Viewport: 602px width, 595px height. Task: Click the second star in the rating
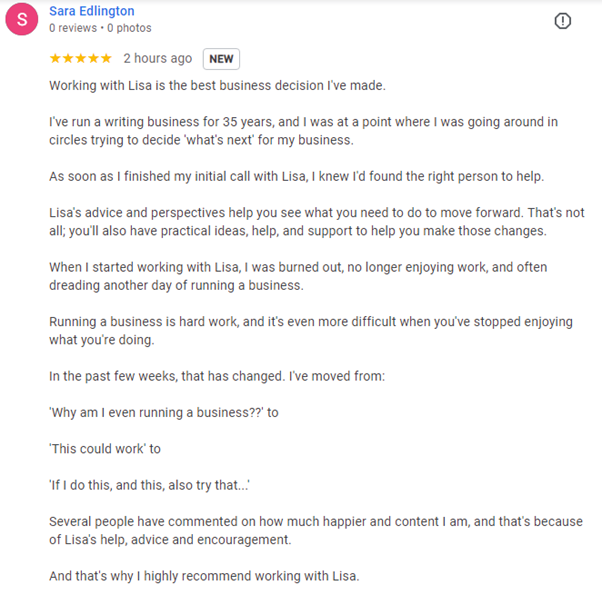click(x=68, y=59)
